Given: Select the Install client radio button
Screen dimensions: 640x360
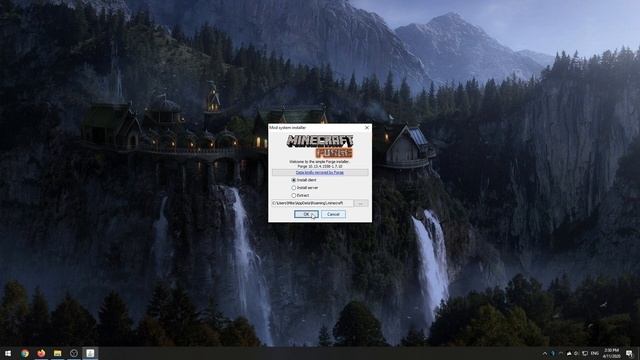Looking at the screenshot, I should [x=293, y=180].
